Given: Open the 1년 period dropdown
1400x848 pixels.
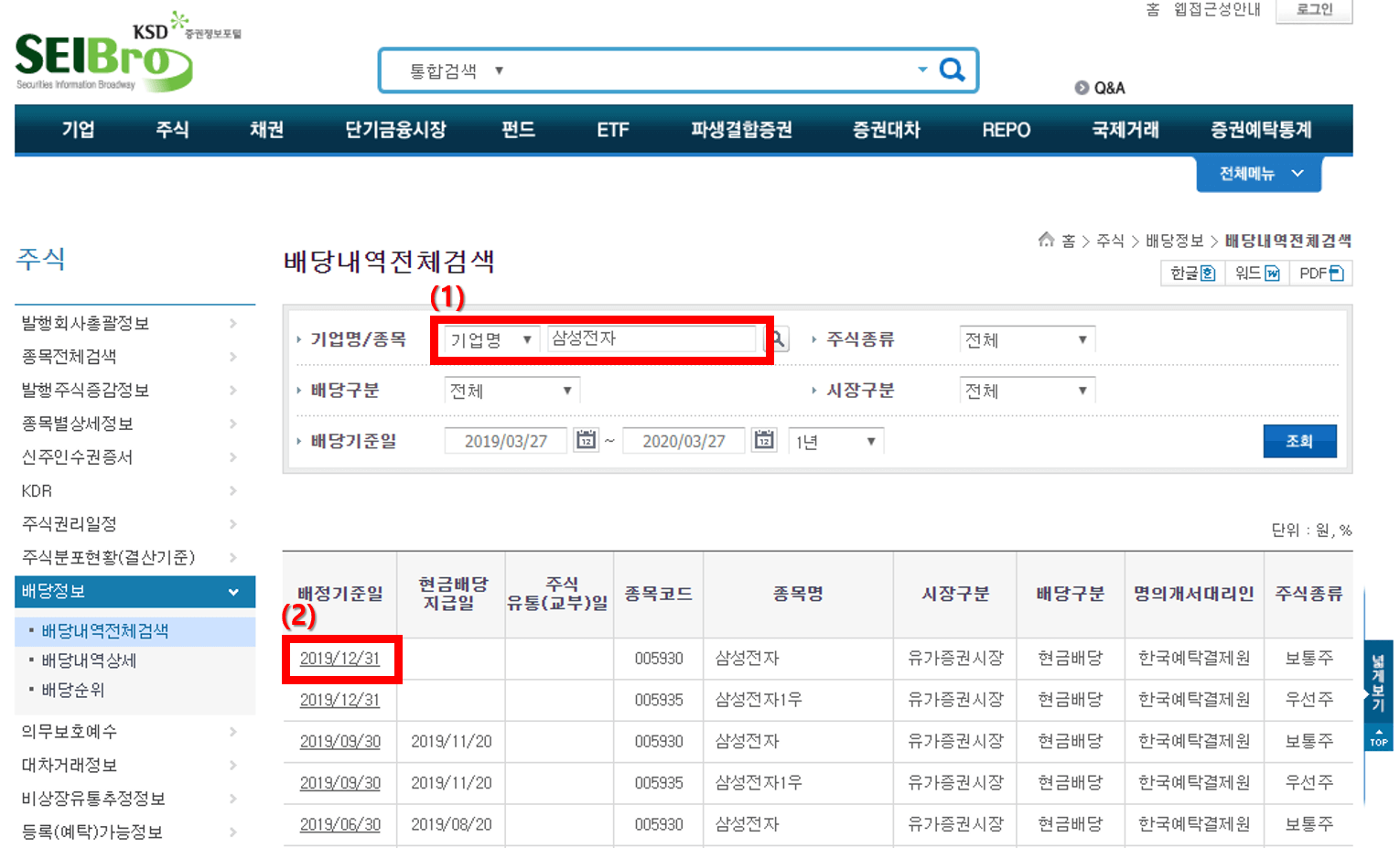Looking at the screenshot, I should point(836,442).
